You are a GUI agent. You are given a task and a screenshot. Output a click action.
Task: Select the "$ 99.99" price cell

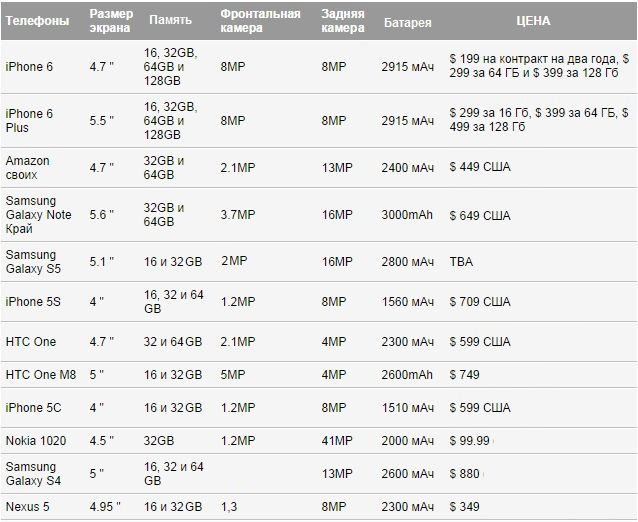click(x=470, y=441)
